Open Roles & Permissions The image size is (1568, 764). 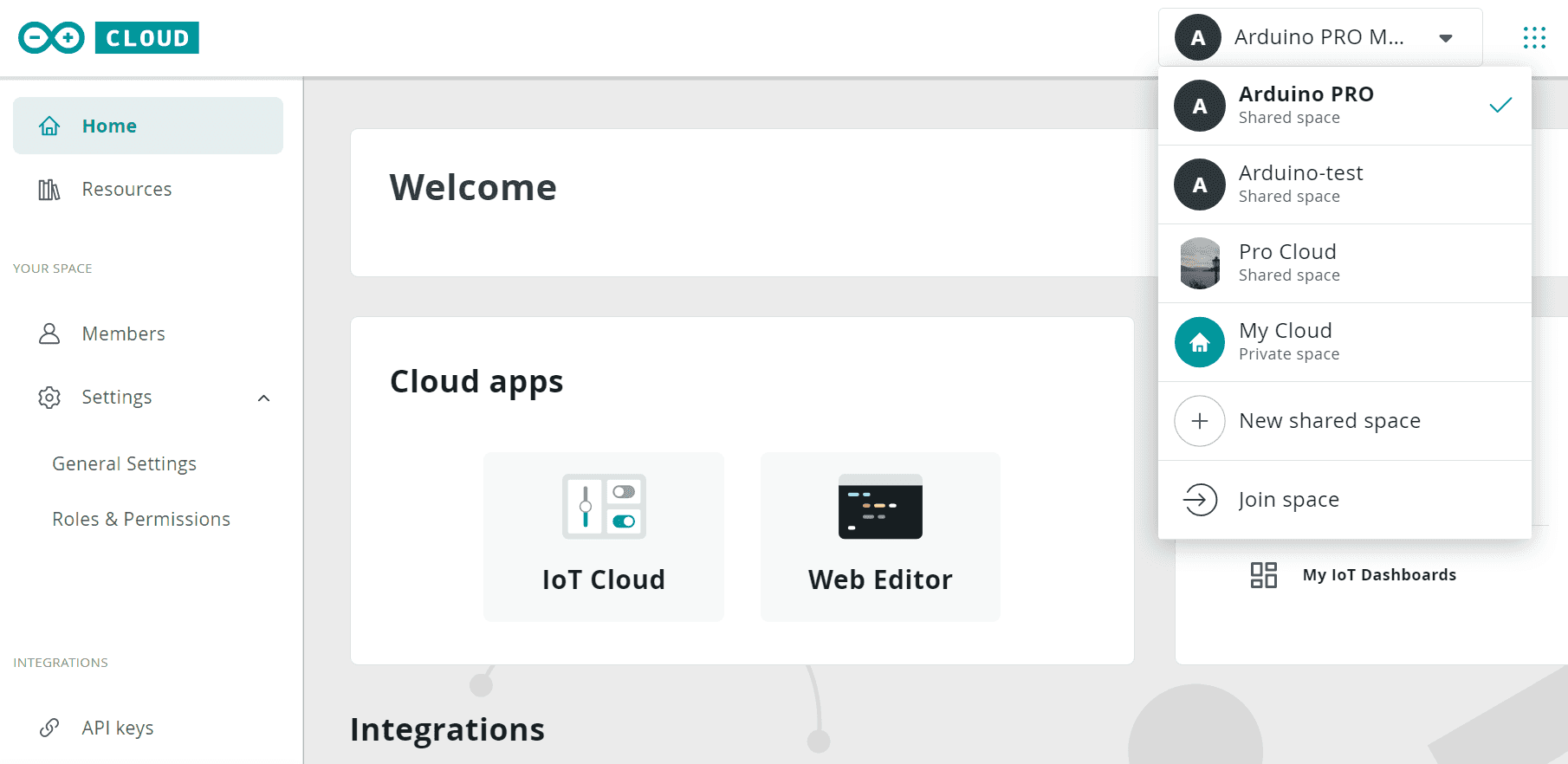click(141, 519)
